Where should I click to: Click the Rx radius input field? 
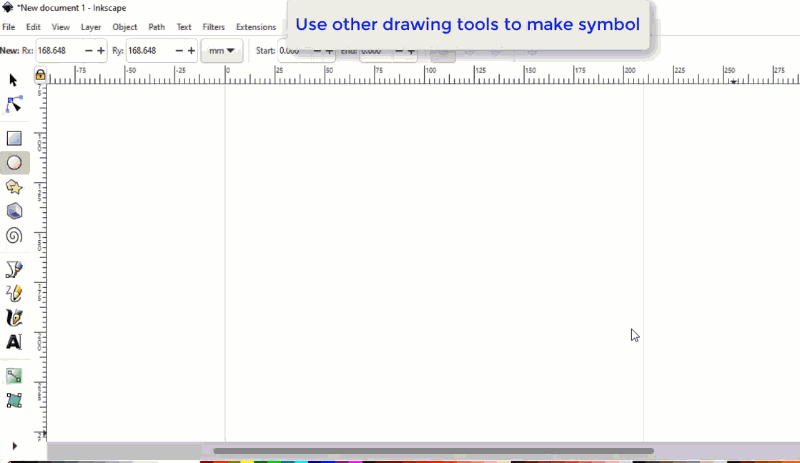tap(59, 51)
